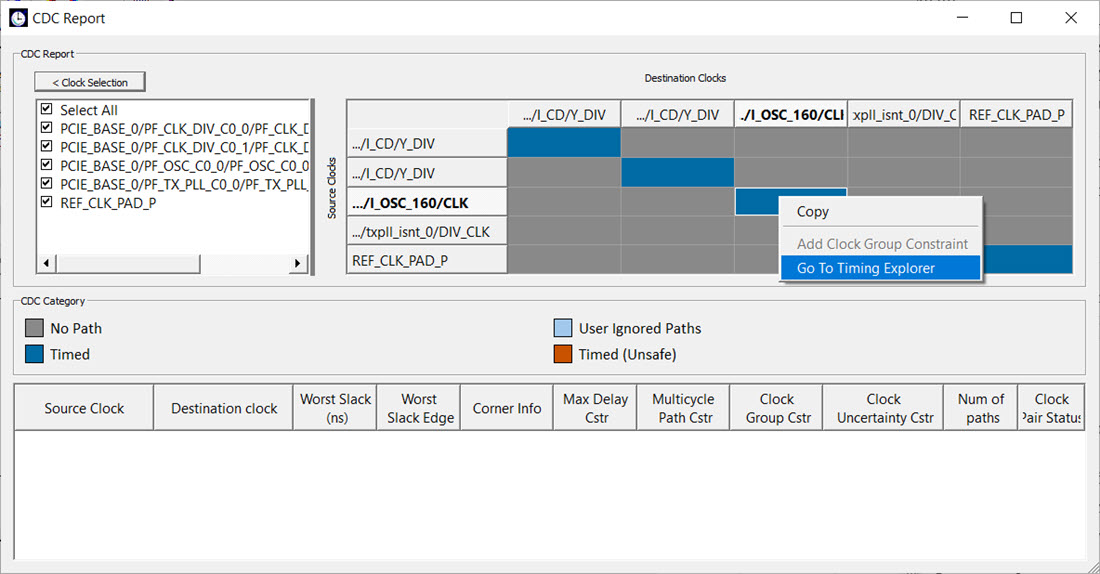Viewport: 1100px width, 574px height.
Task: Click the No Path gray legend swatch
Action: (34, 328)
